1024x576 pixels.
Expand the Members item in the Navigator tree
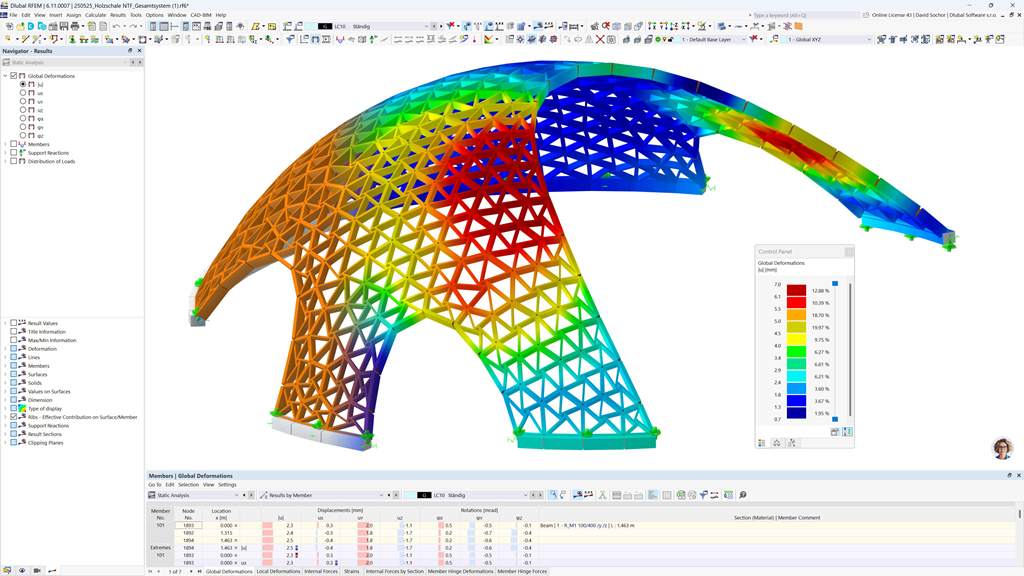click(6, 144)
